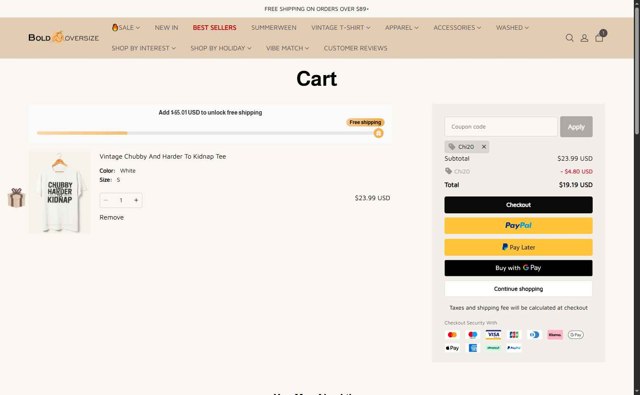The width and height of the screenshot is (640, 395).
Task: Open CUSTOMER REVIEWS page
Action: [x=356, y=48]
